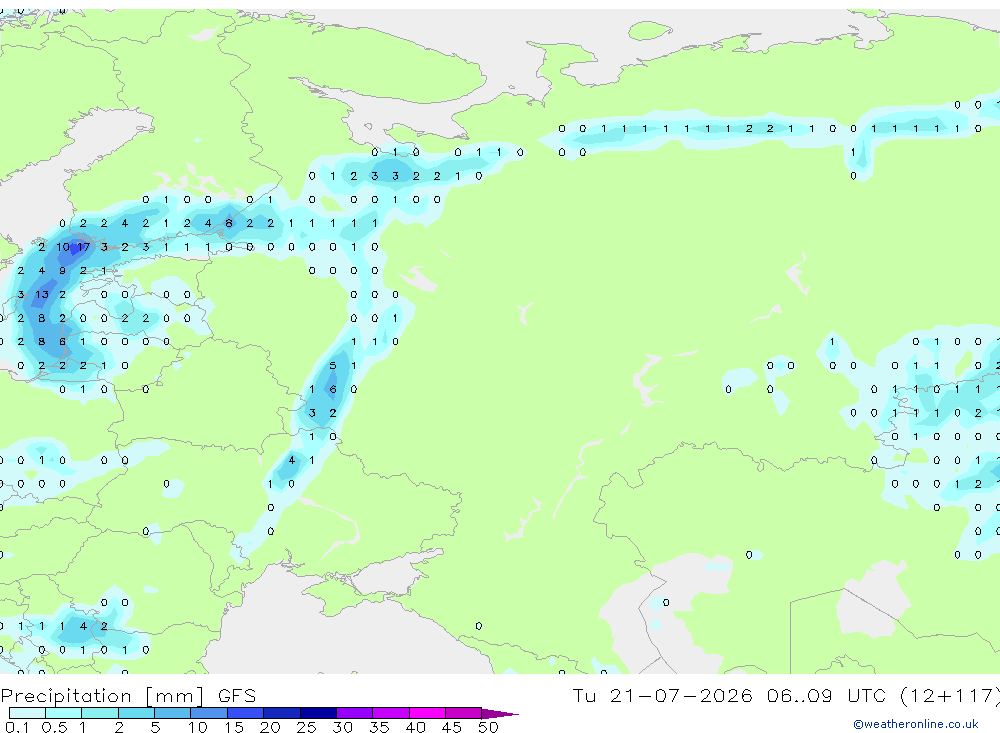Click the purple arrow tip past 50 on legend
Image resolution: width=1000 pixels, height=733 pixels.
(x=499, y=713)
